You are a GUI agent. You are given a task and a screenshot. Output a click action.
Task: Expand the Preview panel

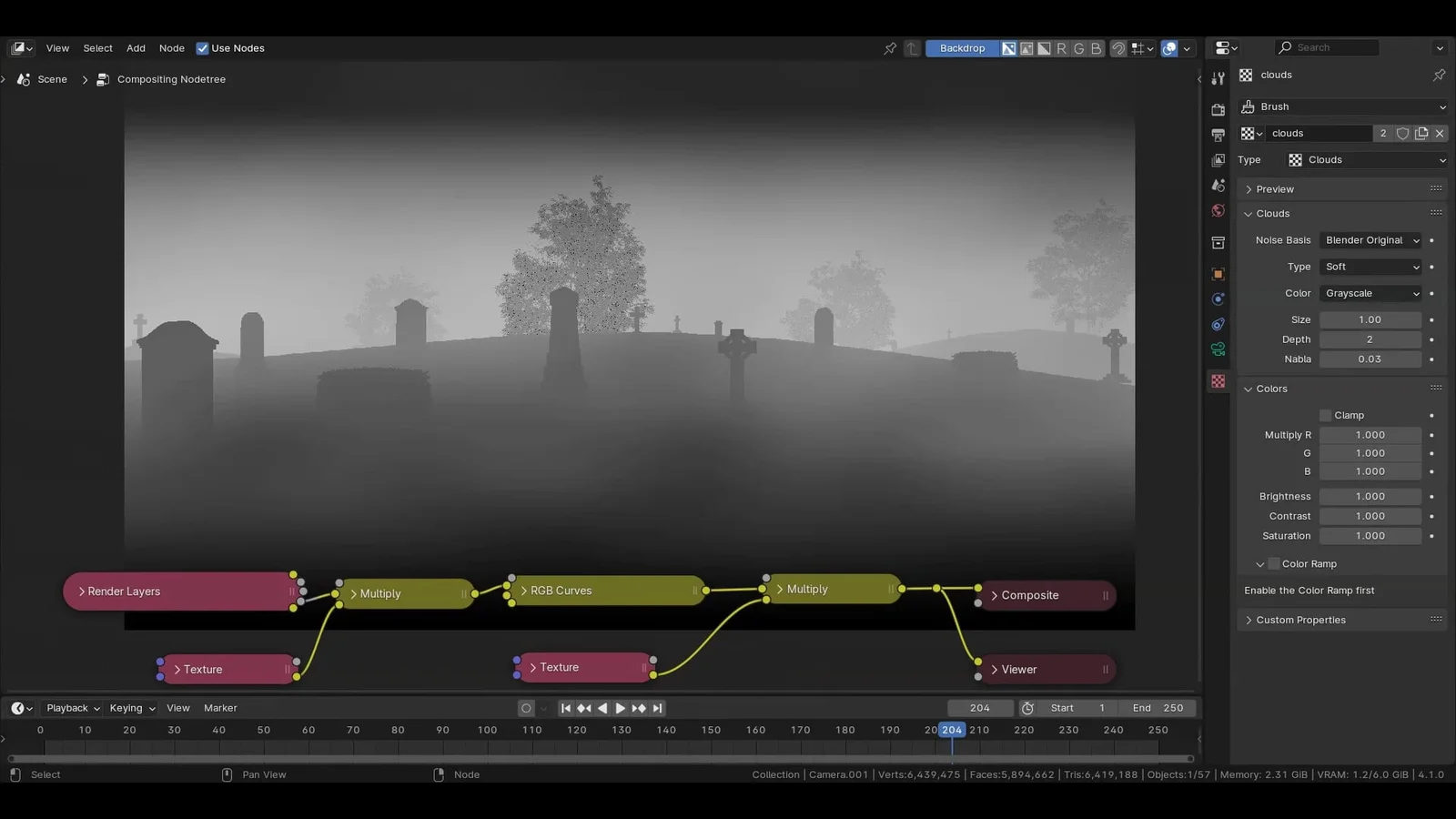point(1275,189)
